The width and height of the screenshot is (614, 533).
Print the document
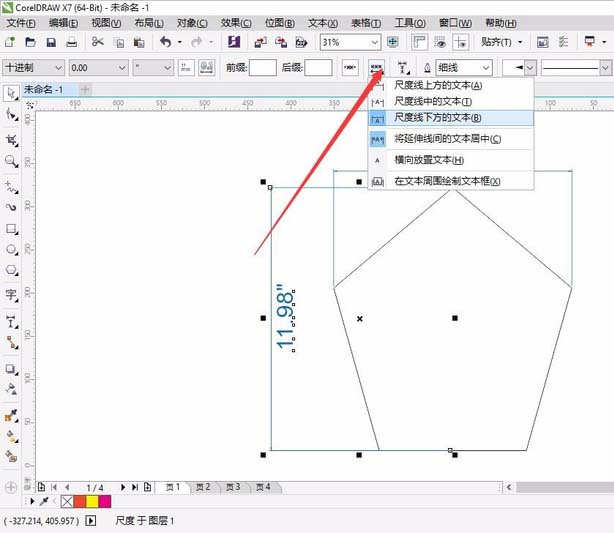click(71, 42)
